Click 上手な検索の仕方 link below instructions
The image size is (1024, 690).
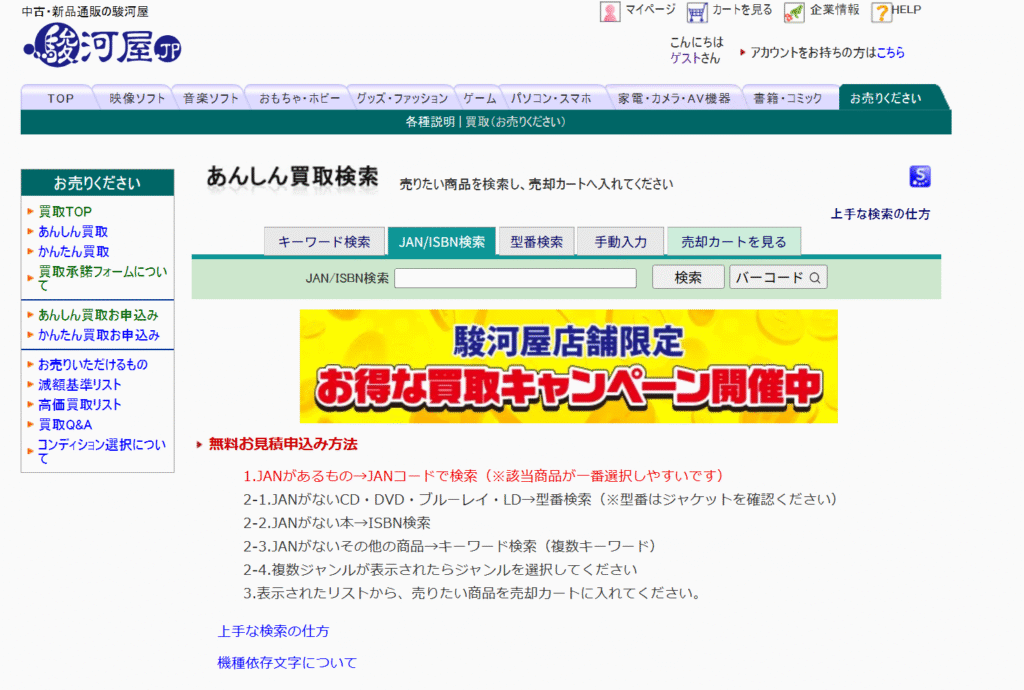(x=273, y=631)
